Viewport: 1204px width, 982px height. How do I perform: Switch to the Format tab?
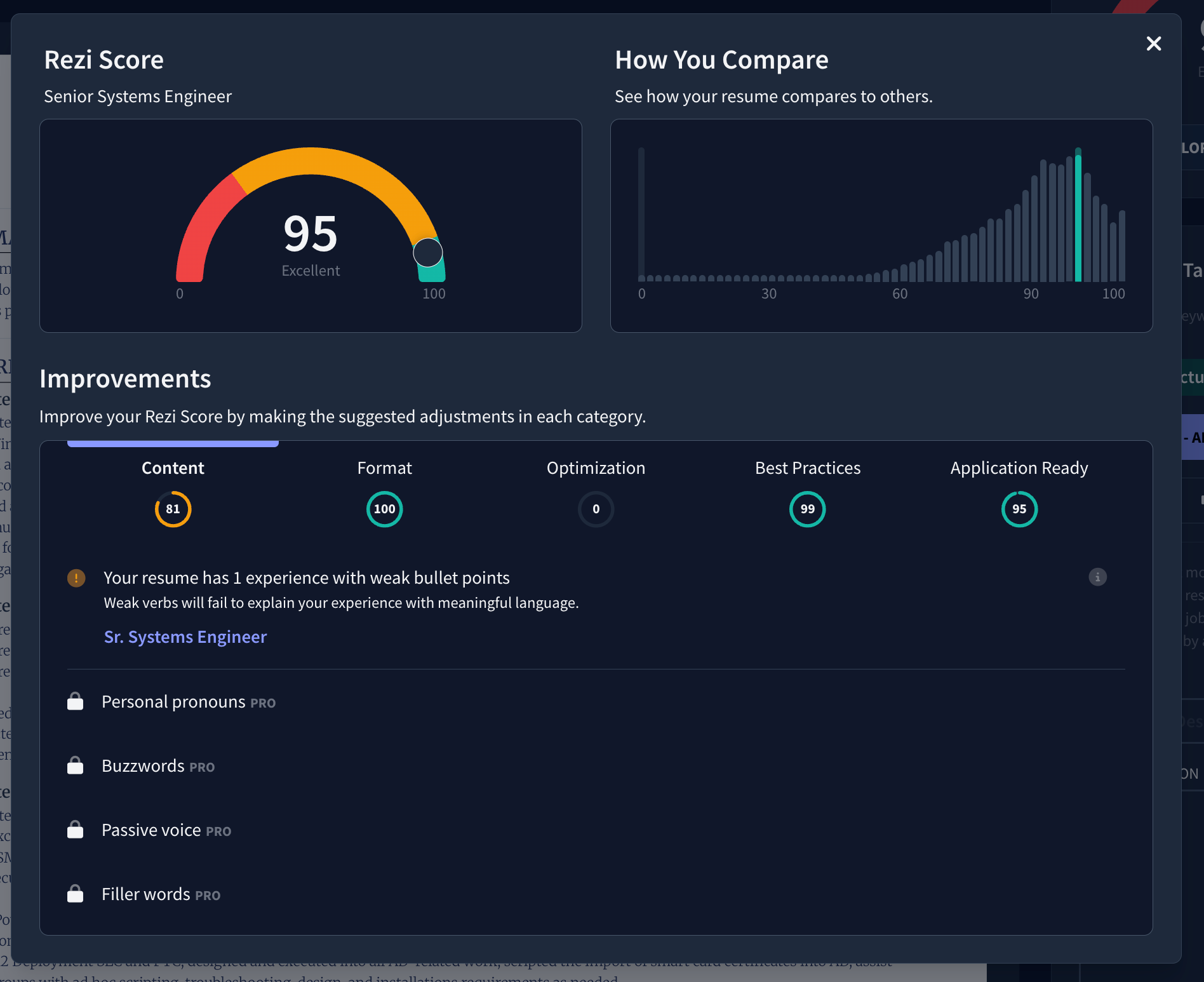[x=384, y=468]
